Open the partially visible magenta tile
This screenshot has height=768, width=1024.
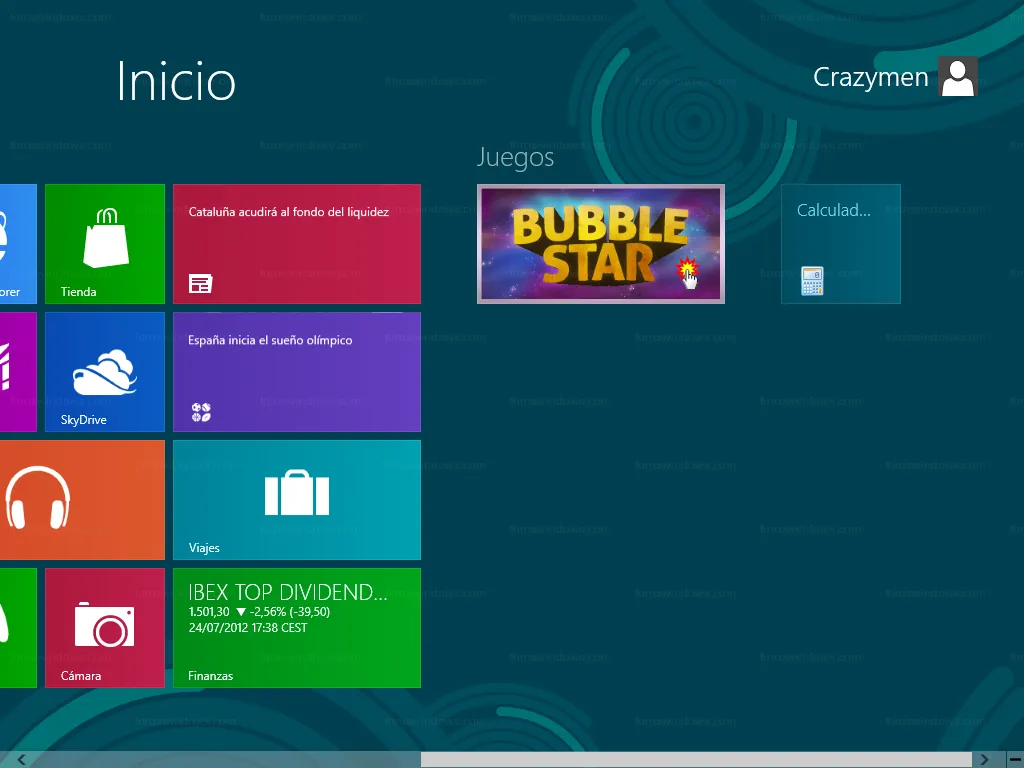pos(18,372)
